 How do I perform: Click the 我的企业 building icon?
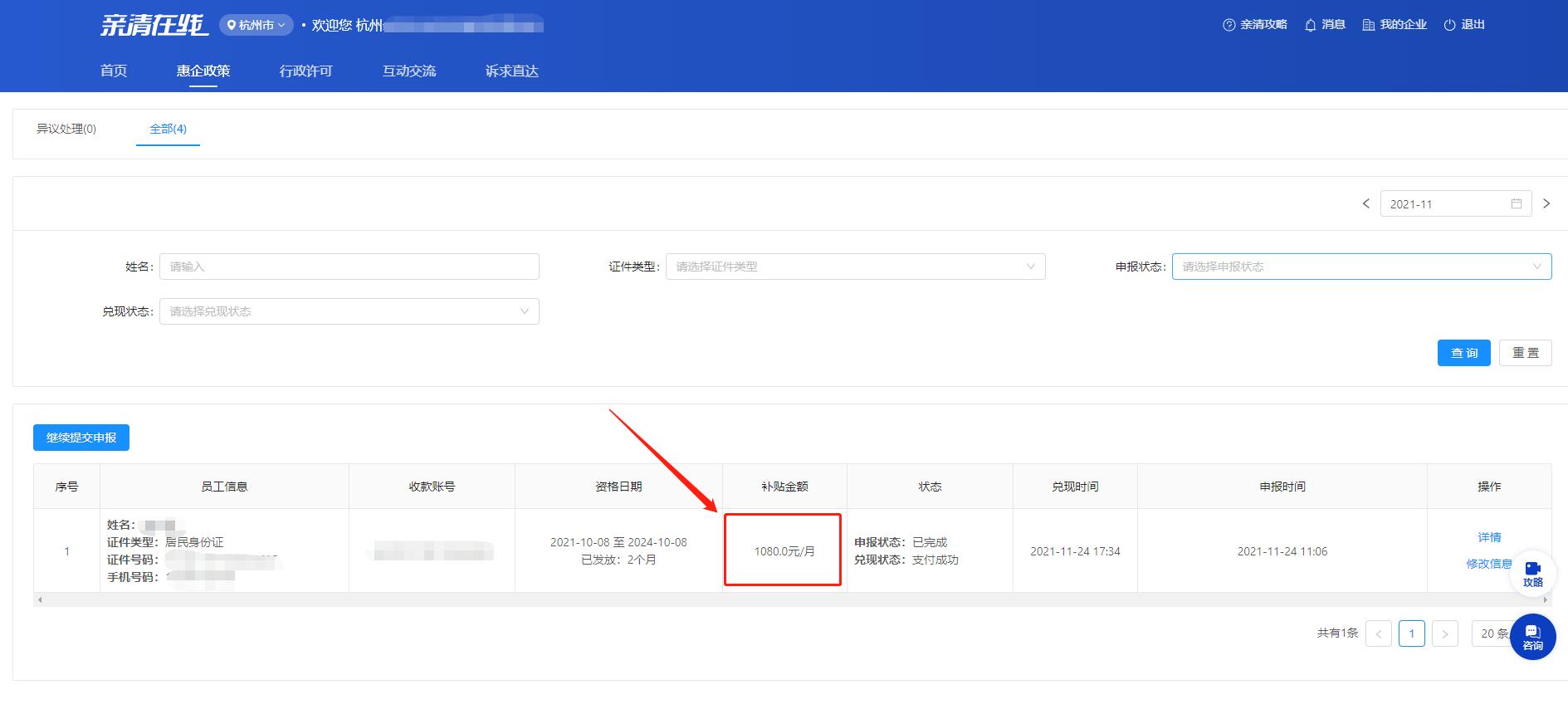(x=1369, y=25)
